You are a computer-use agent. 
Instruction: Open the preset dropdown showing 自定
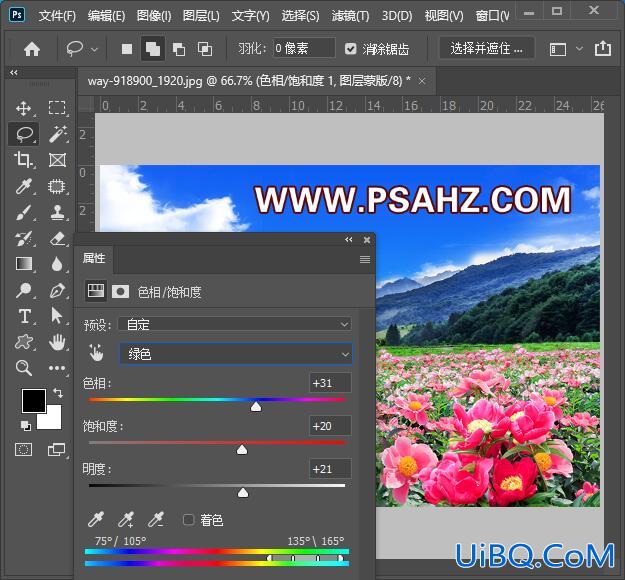point(235,324)
